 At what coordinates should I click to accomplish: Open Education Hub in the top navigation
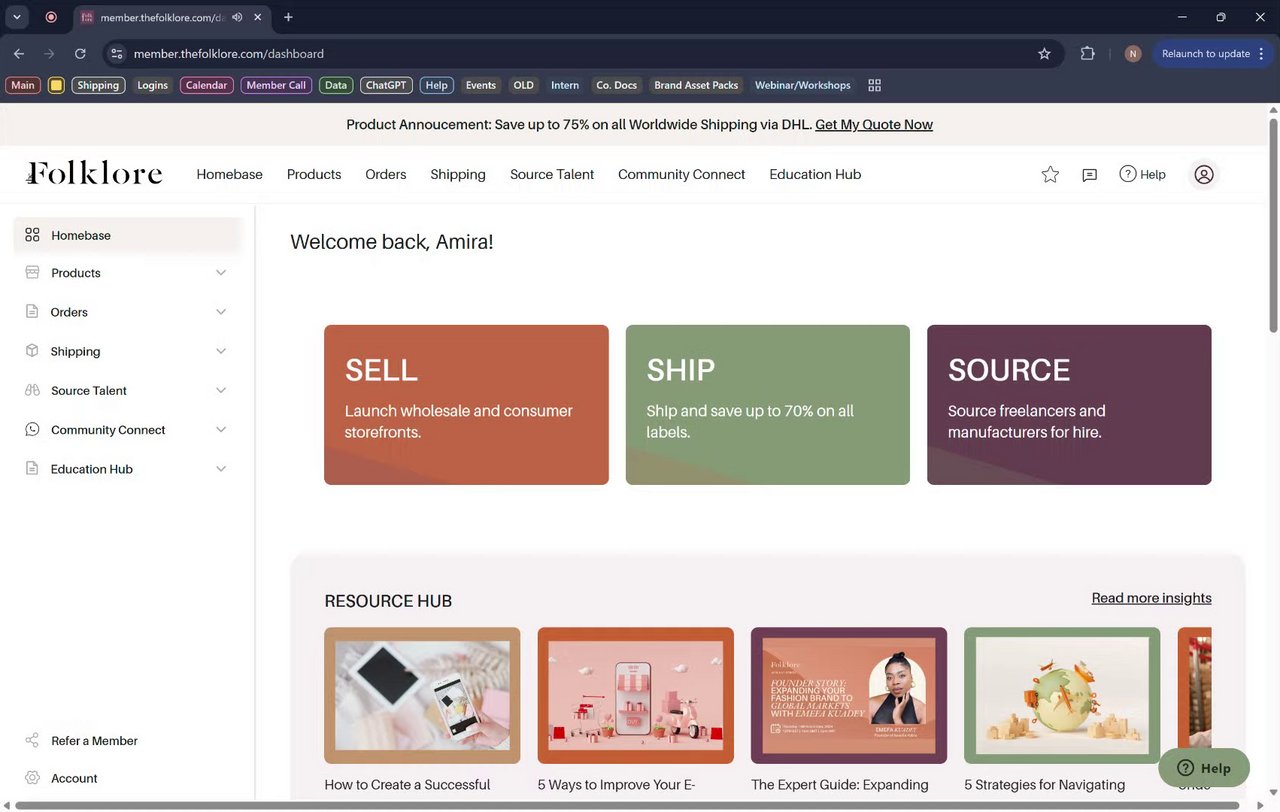pyautogui.click(x=815, y=174)
